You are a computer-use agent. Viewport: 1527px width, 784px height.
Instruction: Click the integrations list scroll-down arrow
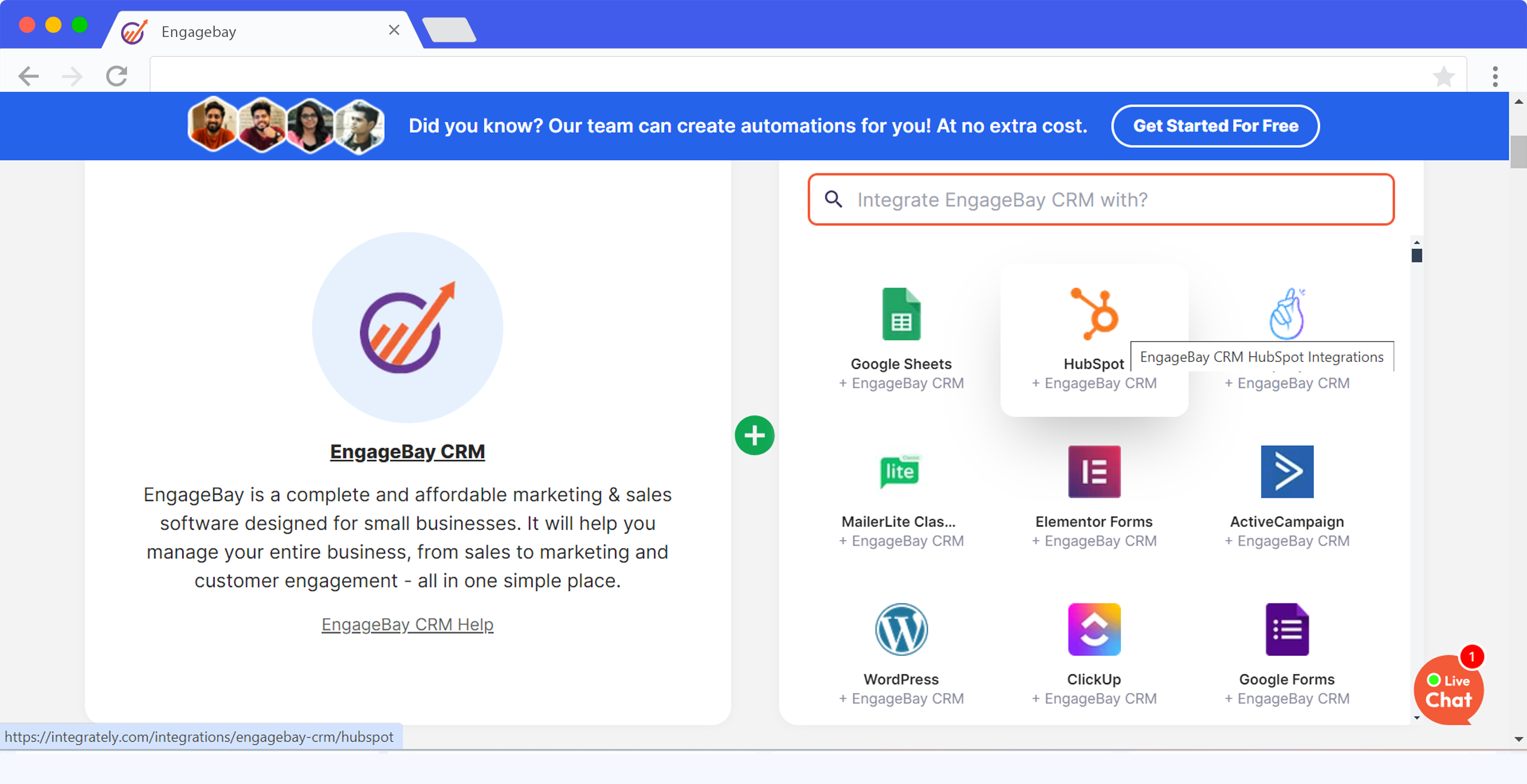[x=1417, y=718]
